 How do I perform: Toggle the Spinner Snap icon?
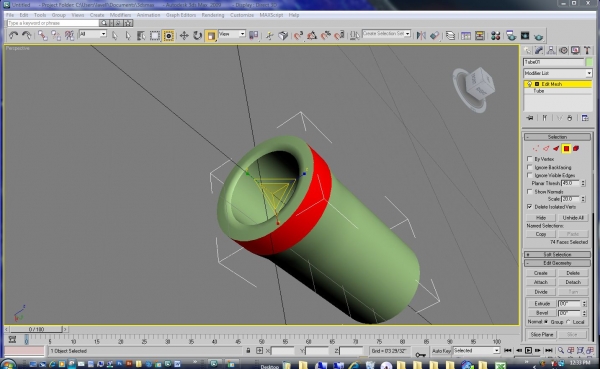339,36
